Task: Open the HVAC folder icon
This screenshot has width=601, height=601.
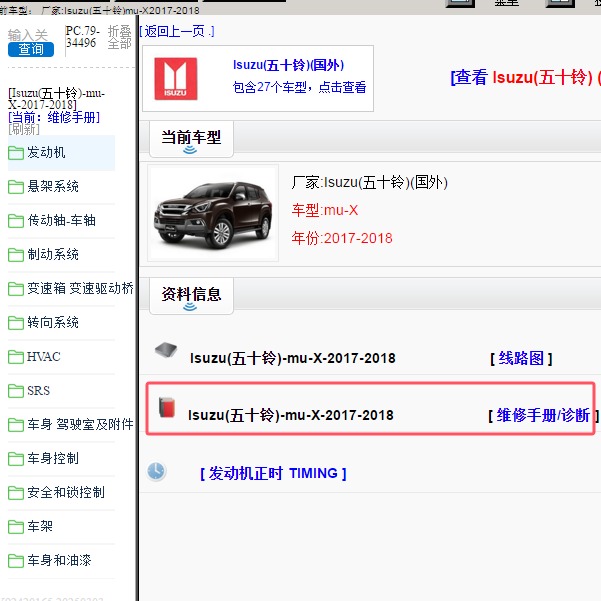Action: (x=16, y=357)
